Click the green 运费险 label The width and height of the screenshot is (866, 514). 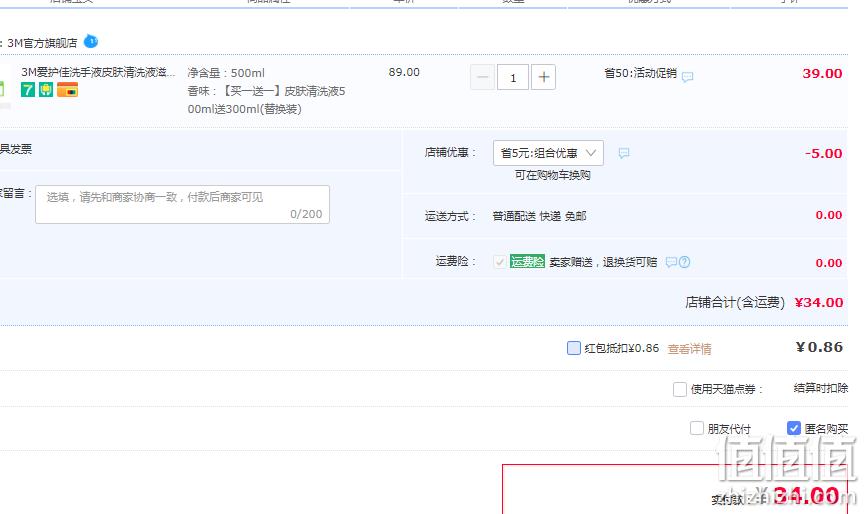coord(527,262)
